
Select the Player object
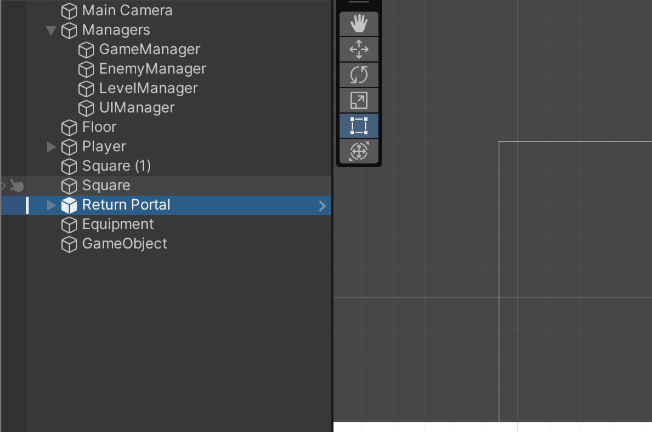(104, 146)
